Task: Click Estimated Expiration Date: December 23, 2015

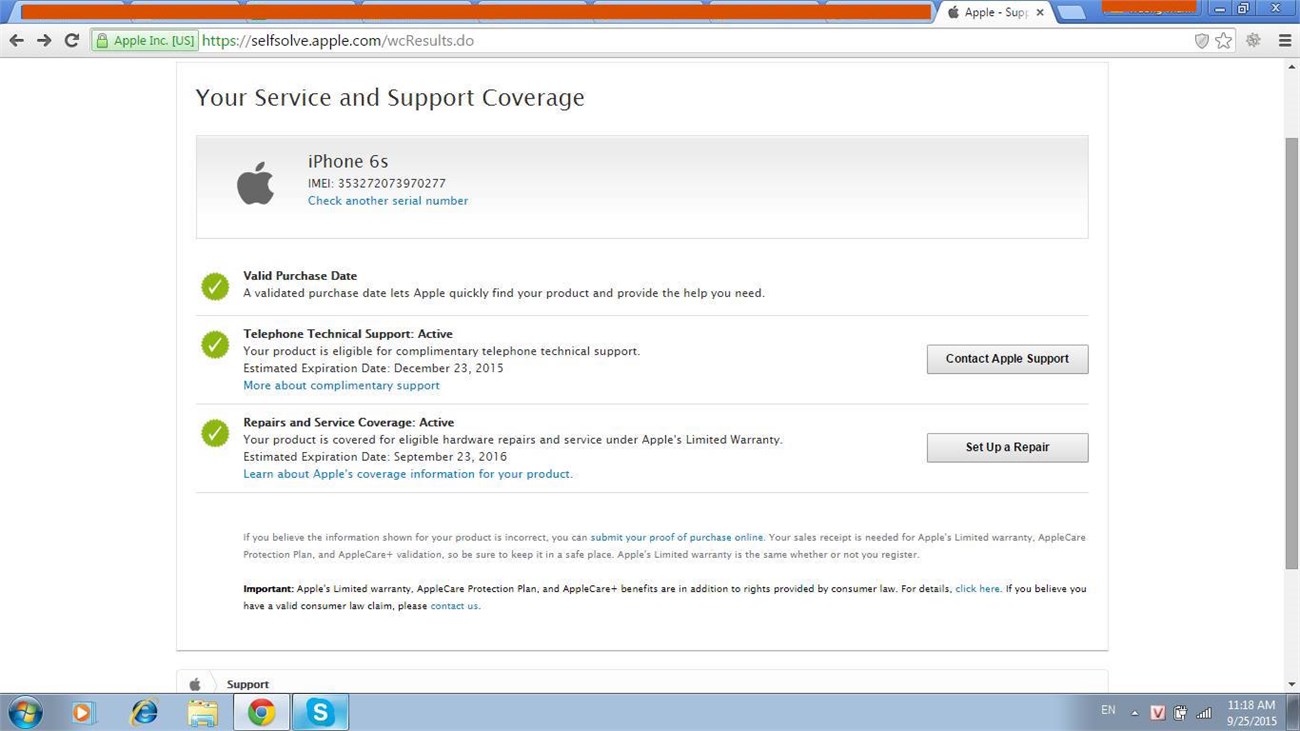Action: click(373, 368)
